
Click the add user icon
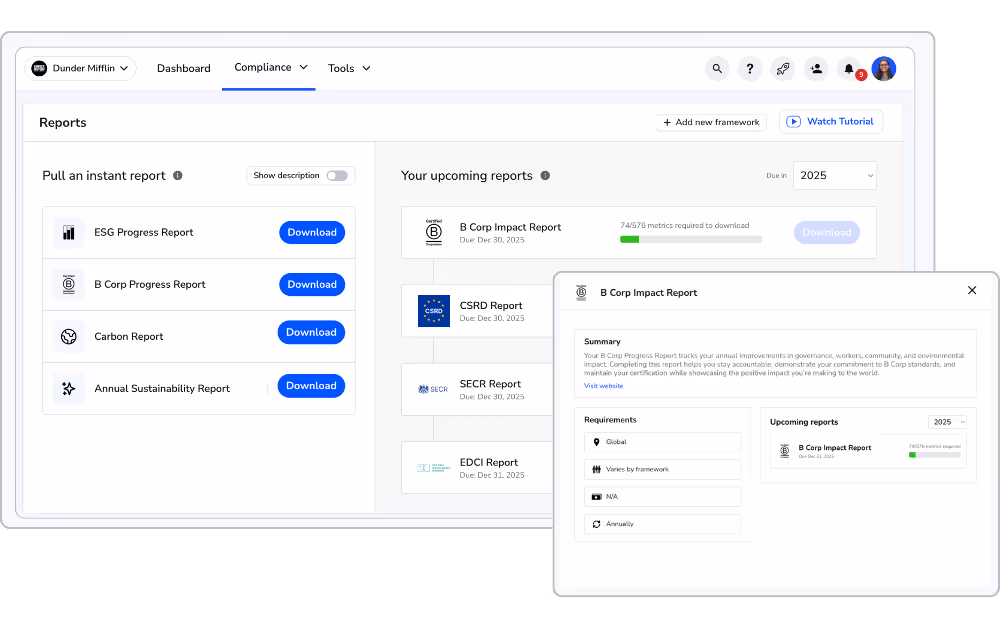pyautogui.click(x=816, y=69)
